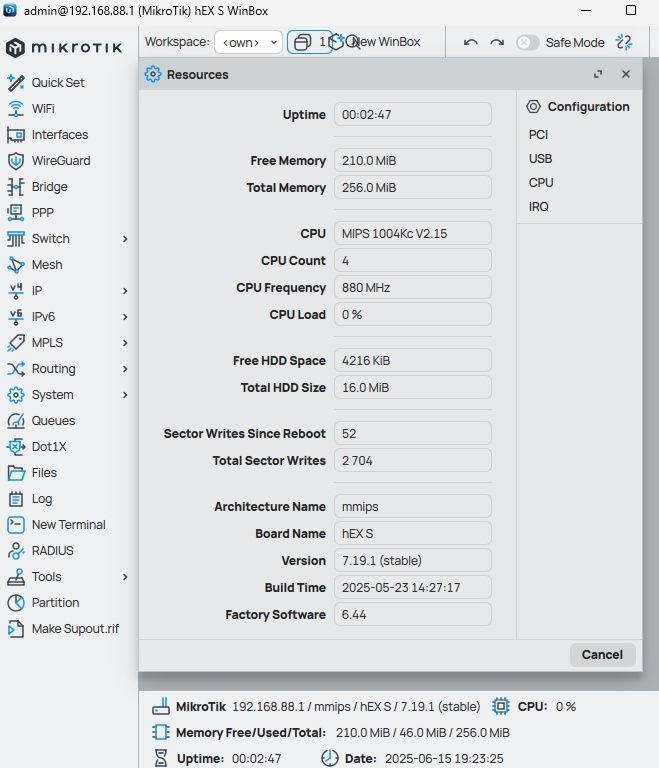
Task: Open Quick Set wand icon
Action: (x=16, y=82)
